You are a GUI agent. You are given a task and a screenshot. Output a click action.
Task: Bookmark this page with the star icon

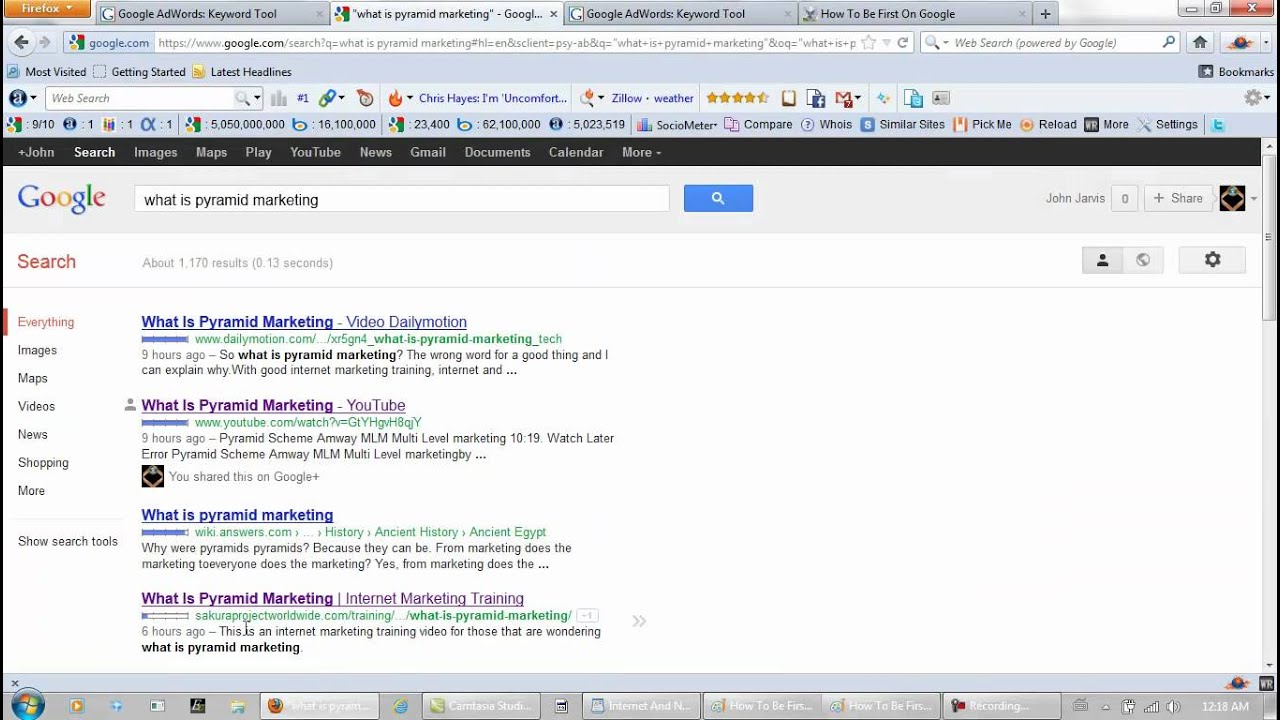pyautogui.click(x=868, y=43)
